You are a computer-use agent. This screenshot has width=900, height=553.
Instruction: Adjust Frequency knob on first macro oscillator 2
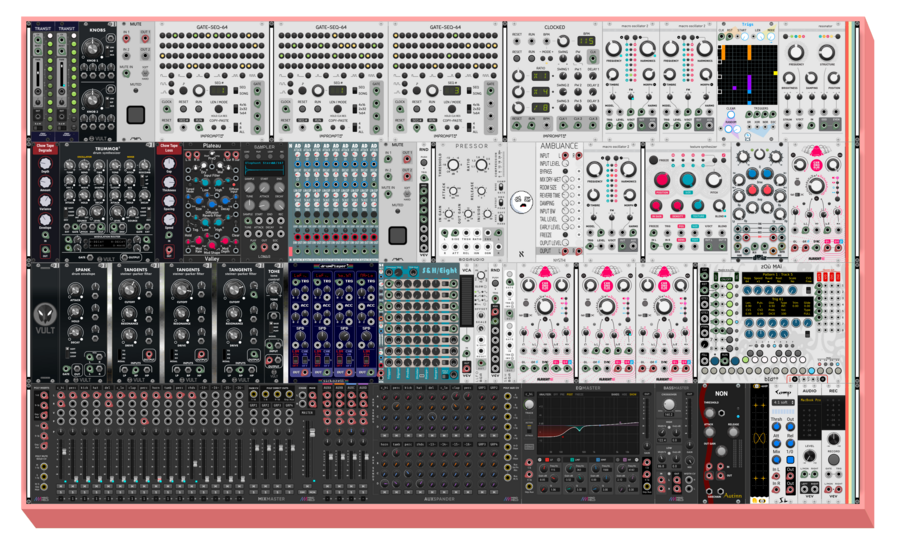(x=614, y=49)
